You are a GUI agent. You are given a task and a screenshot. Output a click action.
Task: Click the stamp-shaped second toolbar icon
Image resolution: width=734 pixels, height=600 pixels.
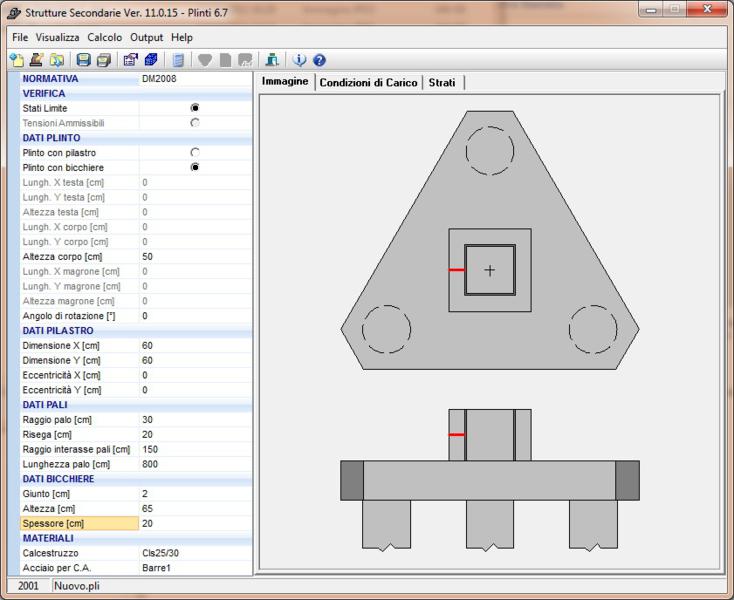37,60
